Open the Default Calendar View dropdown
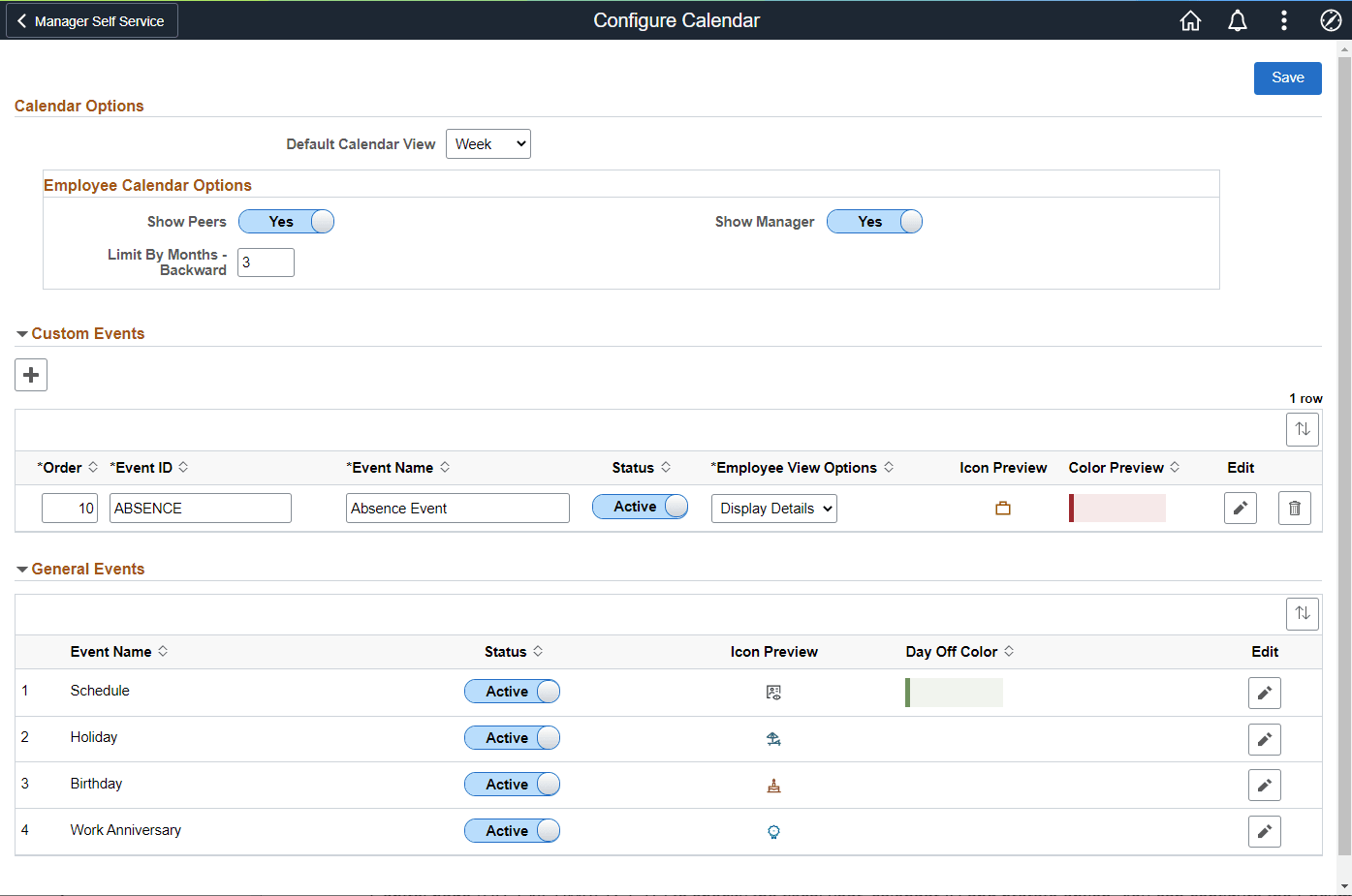 coord(487,143)
